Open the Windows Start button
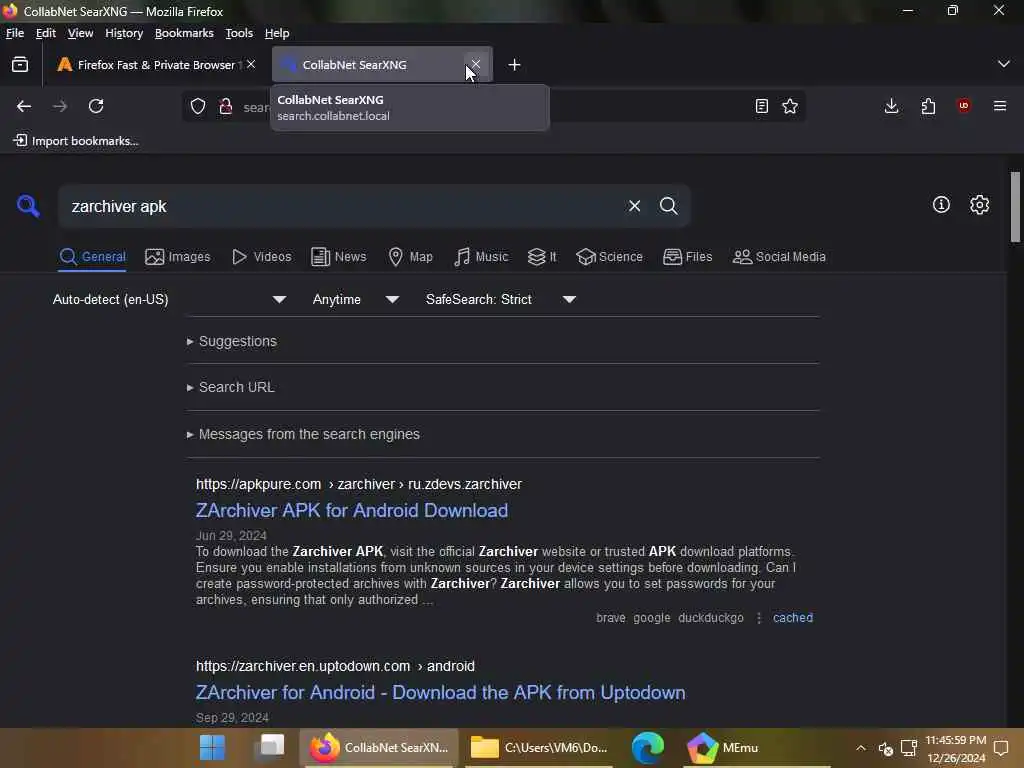The height and width of the screenshot is (768, 1024). (x=212, y=748)
